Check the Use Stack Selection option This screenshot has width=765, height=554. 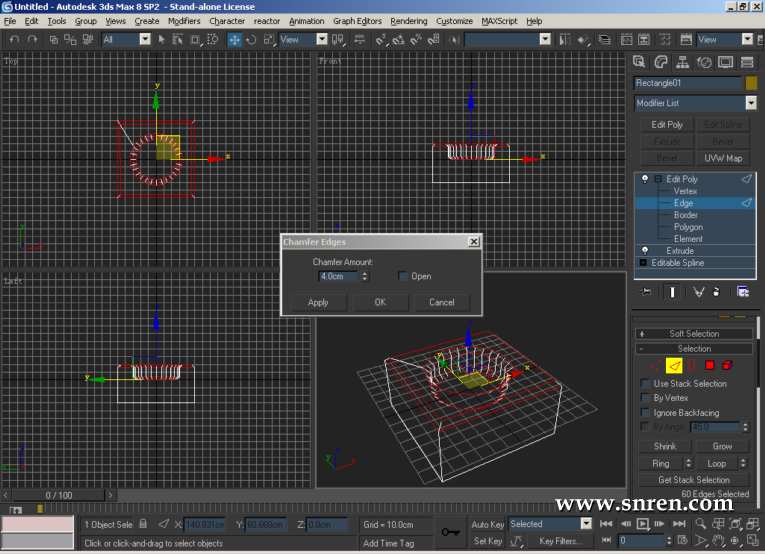click(645, 384)
